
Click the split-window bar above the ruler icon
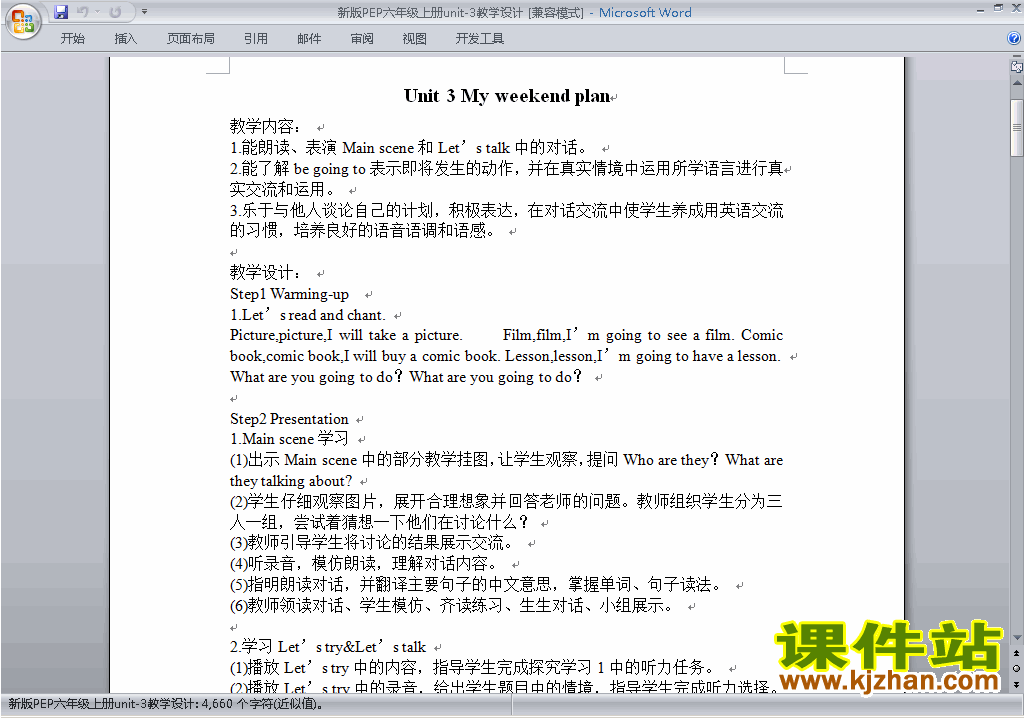click(x=1017, y=57)
